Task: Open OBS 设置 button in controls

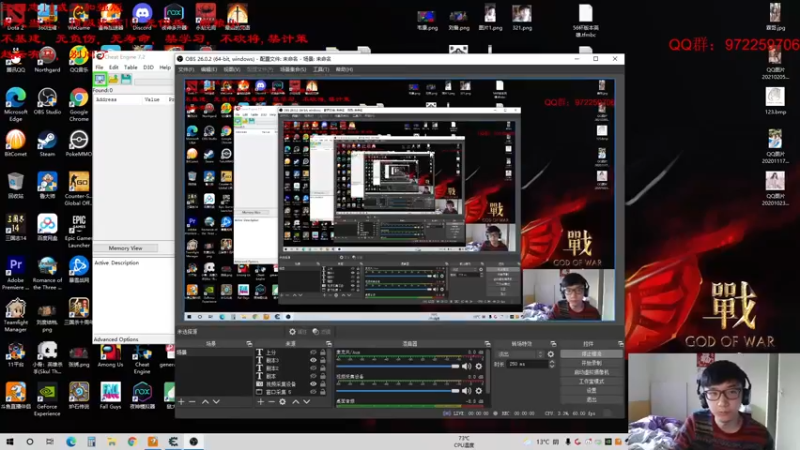Action: point(591,390)
